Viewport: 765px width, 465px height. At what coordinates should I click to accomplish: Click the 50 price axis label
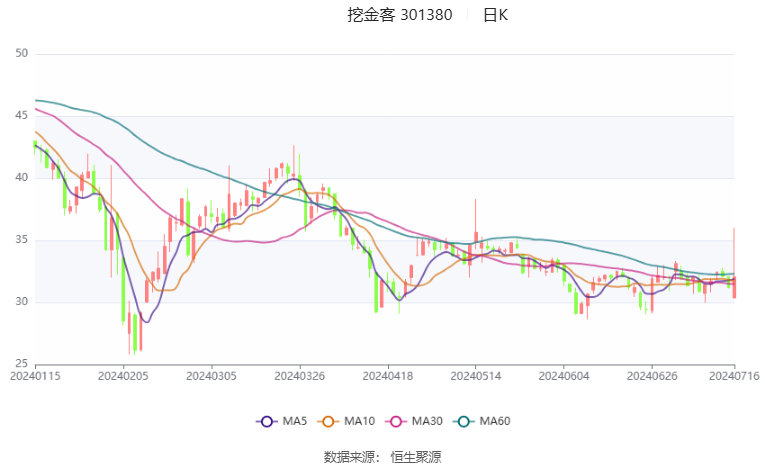click(x=21, y=53)
